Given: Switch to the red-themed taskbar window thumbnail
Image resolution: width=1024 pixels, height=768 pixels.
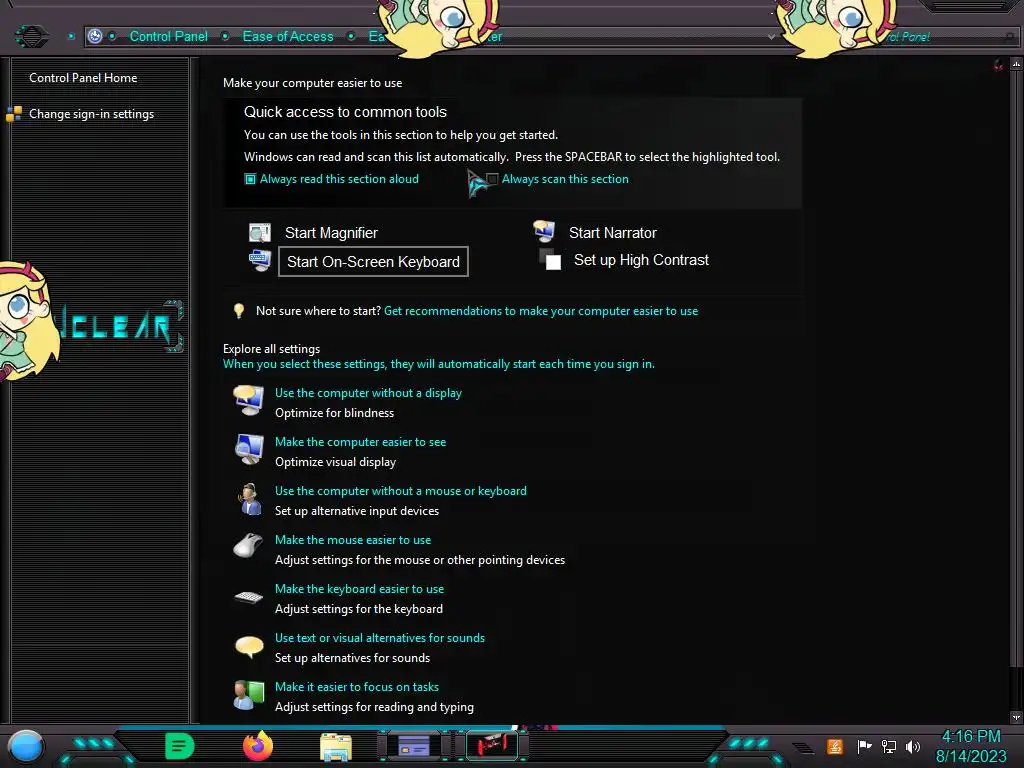Looking at the screenshot, I should coord(492,746).
